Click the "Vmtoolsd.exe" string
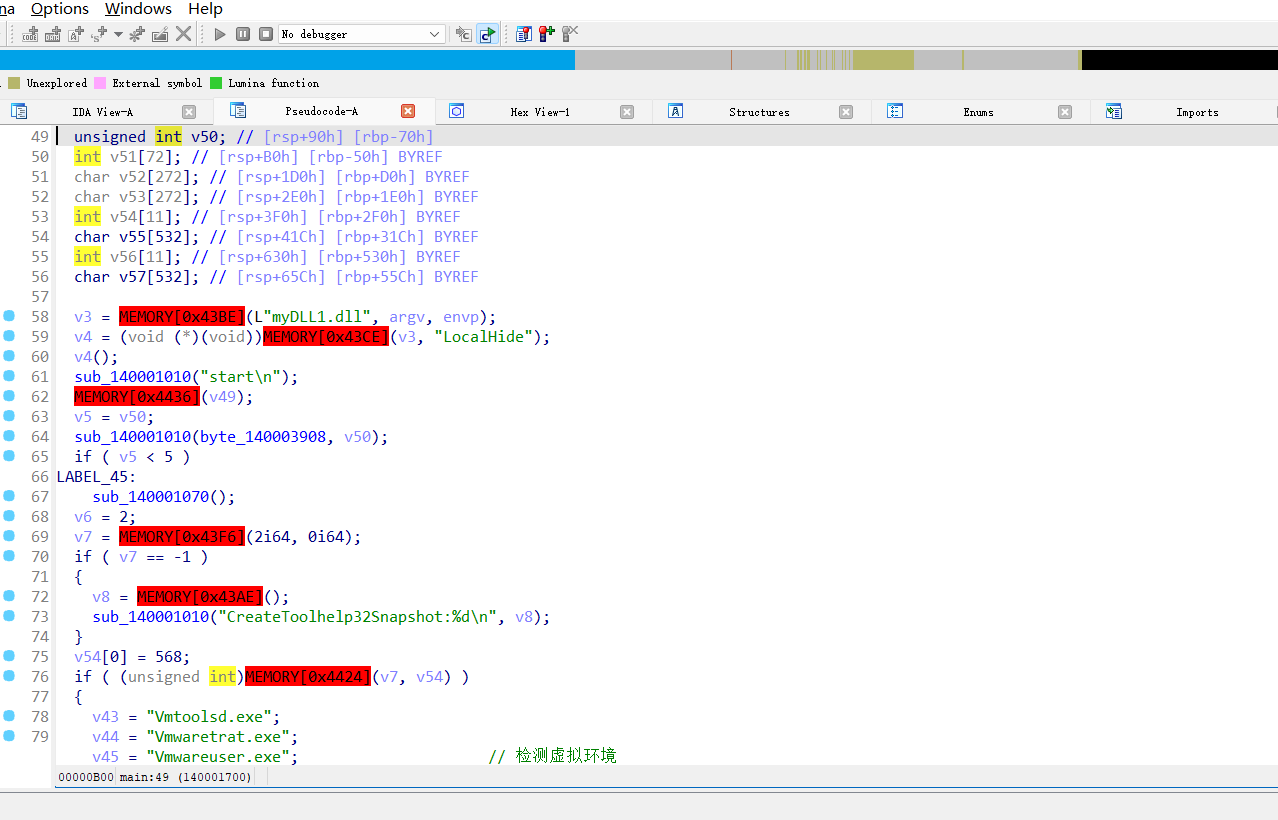 213,716
